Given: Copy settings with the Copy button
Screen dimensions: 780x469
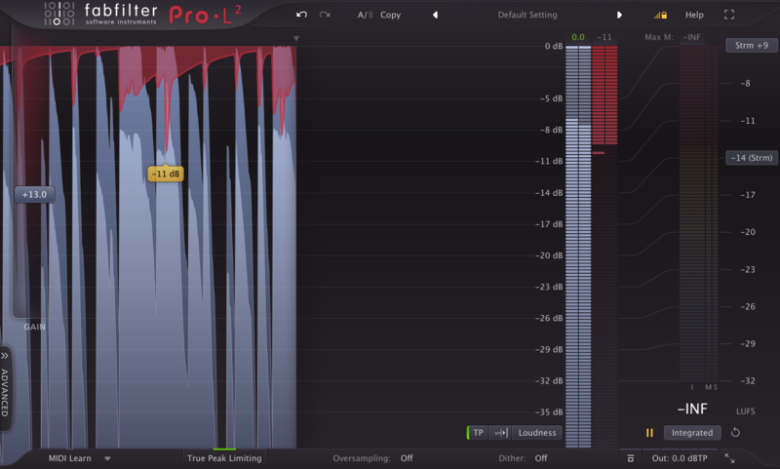Looking at the screenshot, I should [x=390, y=15].
